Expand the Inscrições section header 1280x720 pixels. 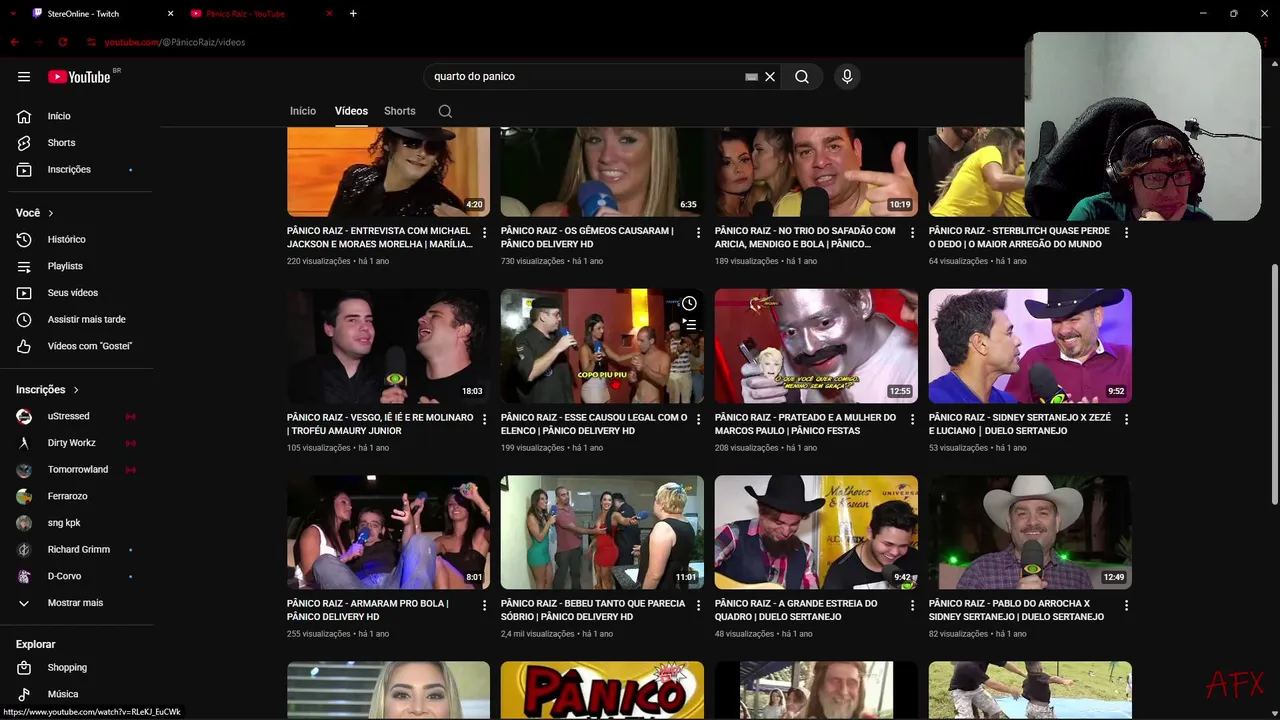point(47,390)
